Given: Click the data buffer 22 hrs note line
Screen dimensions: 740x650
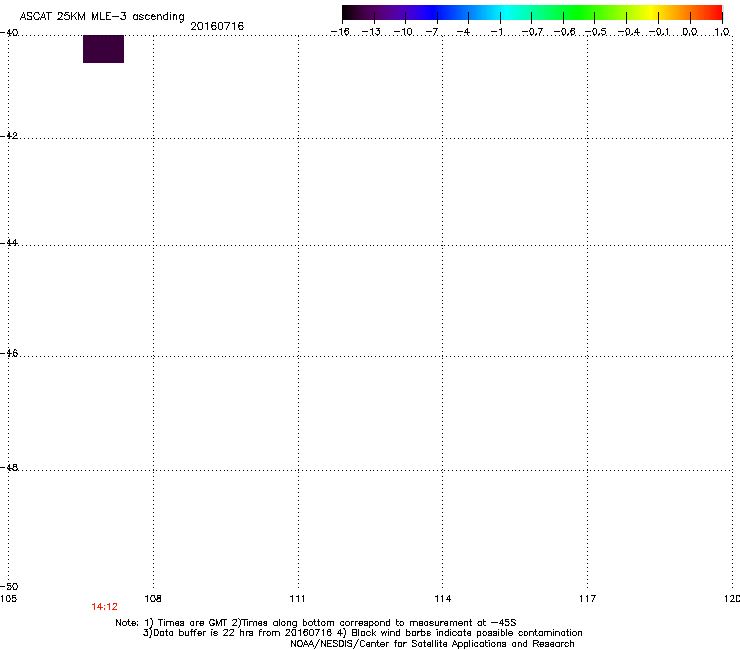Looking at the screenshot, I should click(362, 633).
